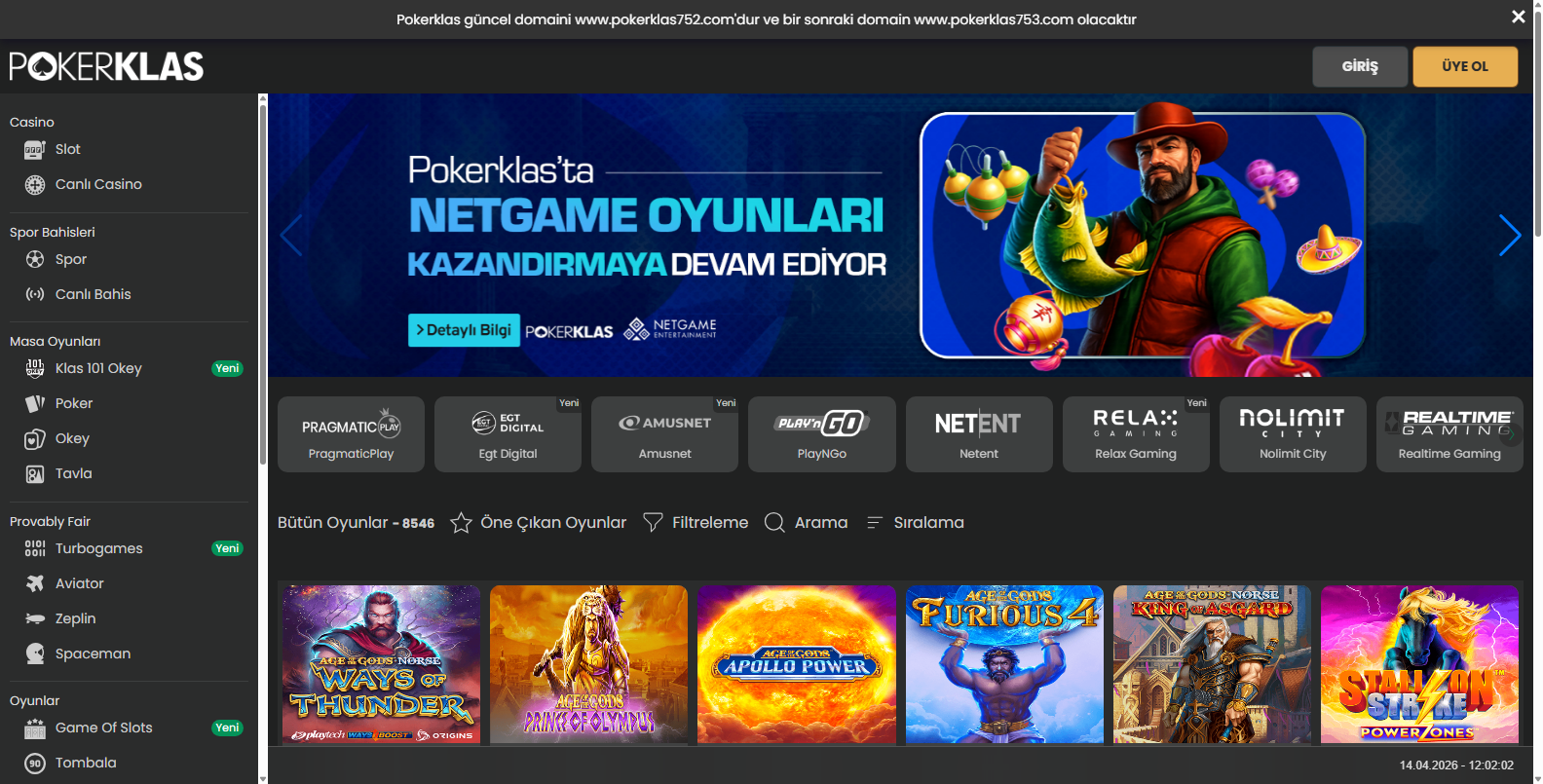Click the Poker cards icon

click(x=35, y=403)
